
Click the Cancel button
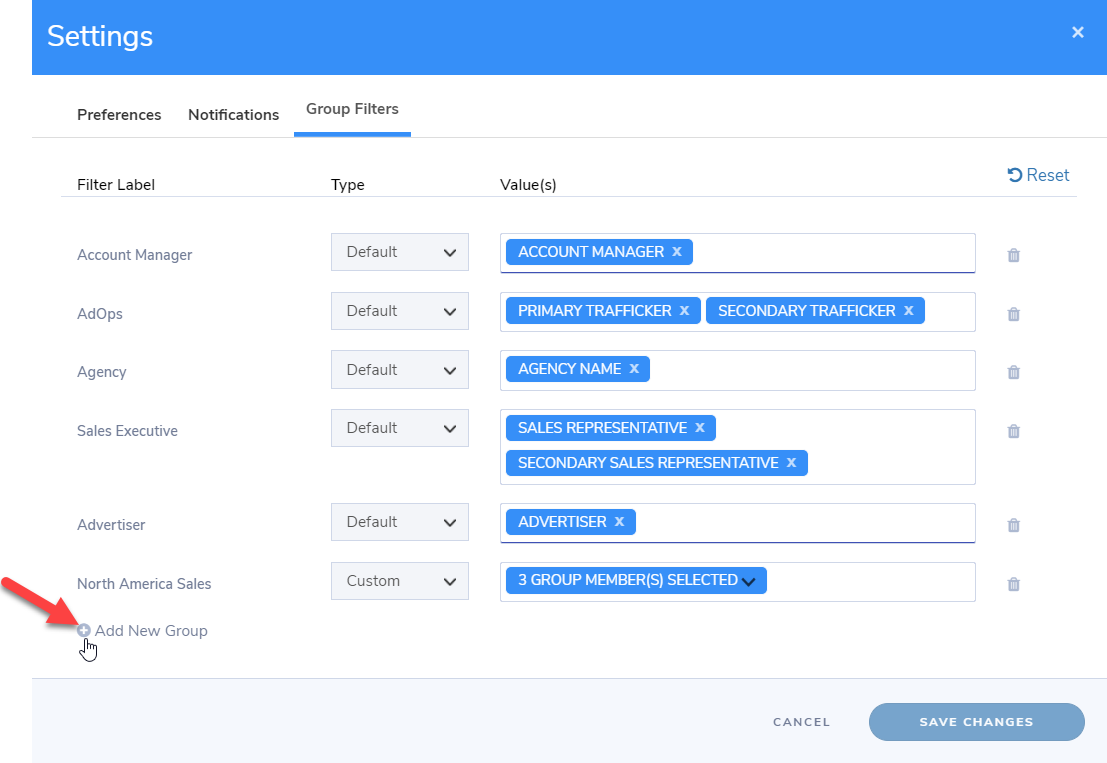[801, 722]
